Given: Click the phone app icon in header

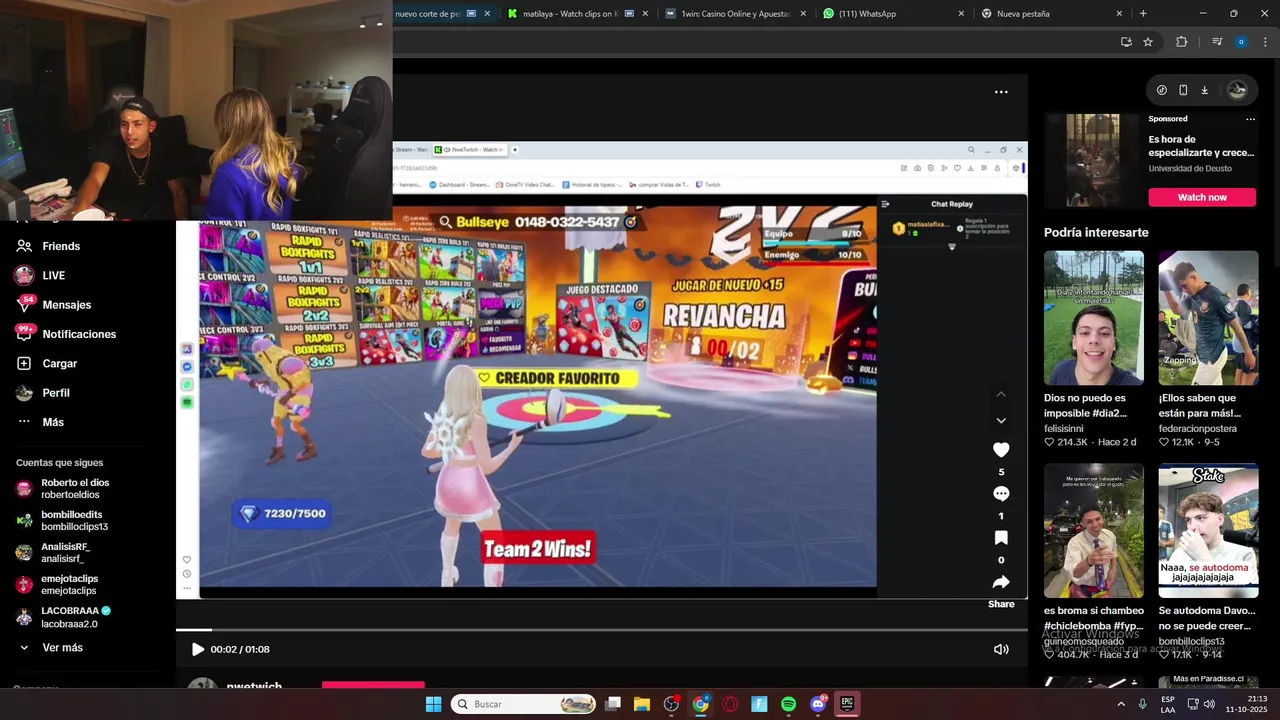Looking at the screenshot, I should coord(1183,90).
